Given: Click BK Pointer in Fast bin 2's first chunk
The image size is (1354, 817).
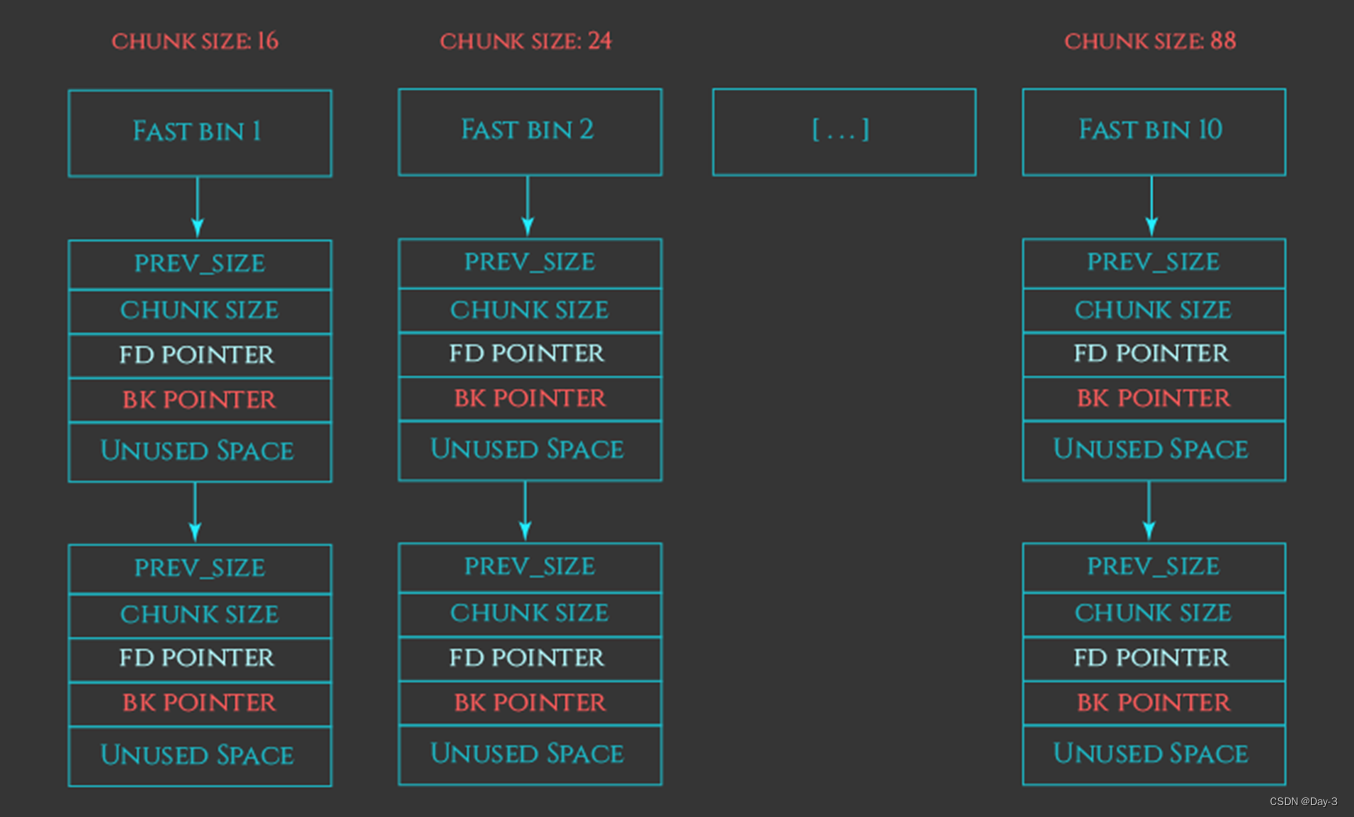Looking at the screenshot, I should 529,398.
